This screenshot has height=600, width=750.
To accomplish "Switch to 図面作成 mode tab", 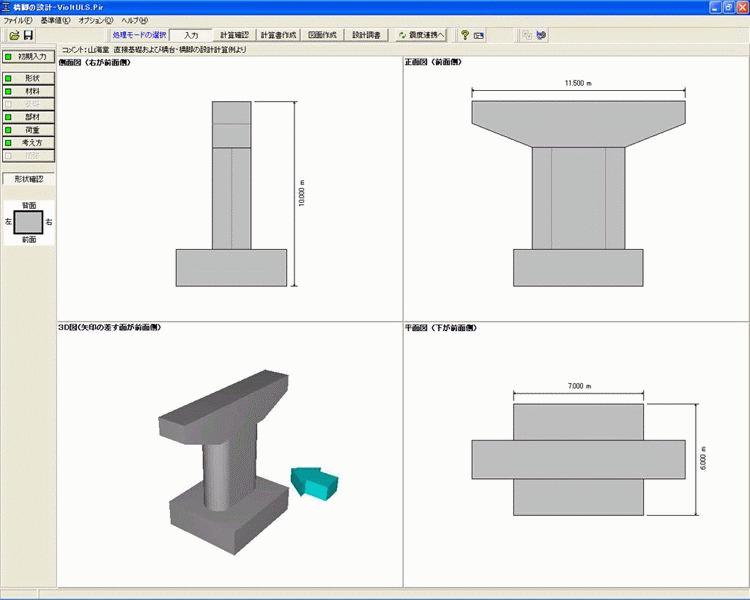I will coord(323,35).
